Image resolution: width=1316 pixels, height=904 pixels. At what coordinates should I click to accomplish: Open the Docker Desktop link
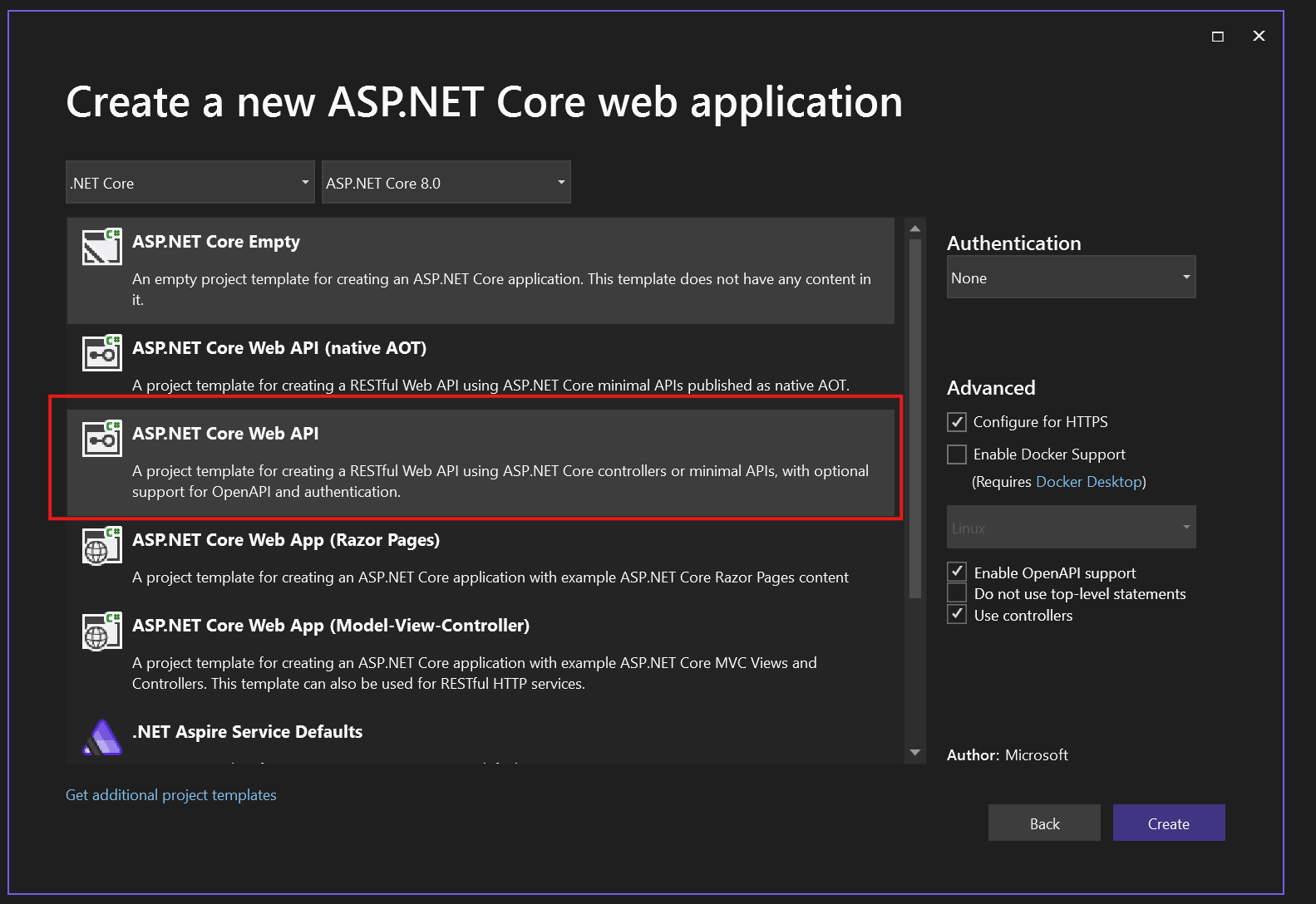pyautogui.click(x=1089, y=482)
